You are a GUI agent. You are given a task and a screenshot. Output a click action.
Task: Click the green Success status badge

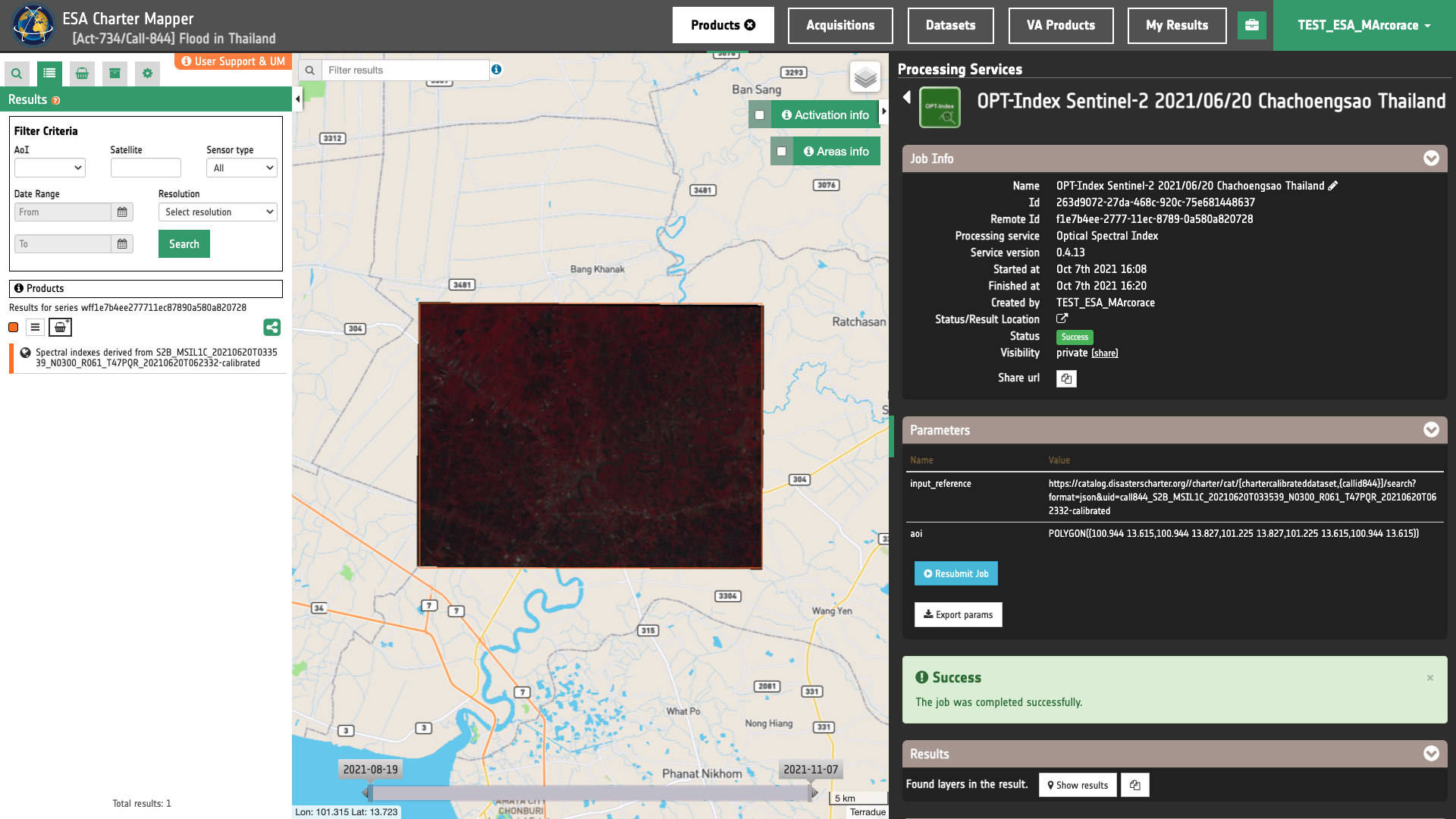tap(1075, 337)
